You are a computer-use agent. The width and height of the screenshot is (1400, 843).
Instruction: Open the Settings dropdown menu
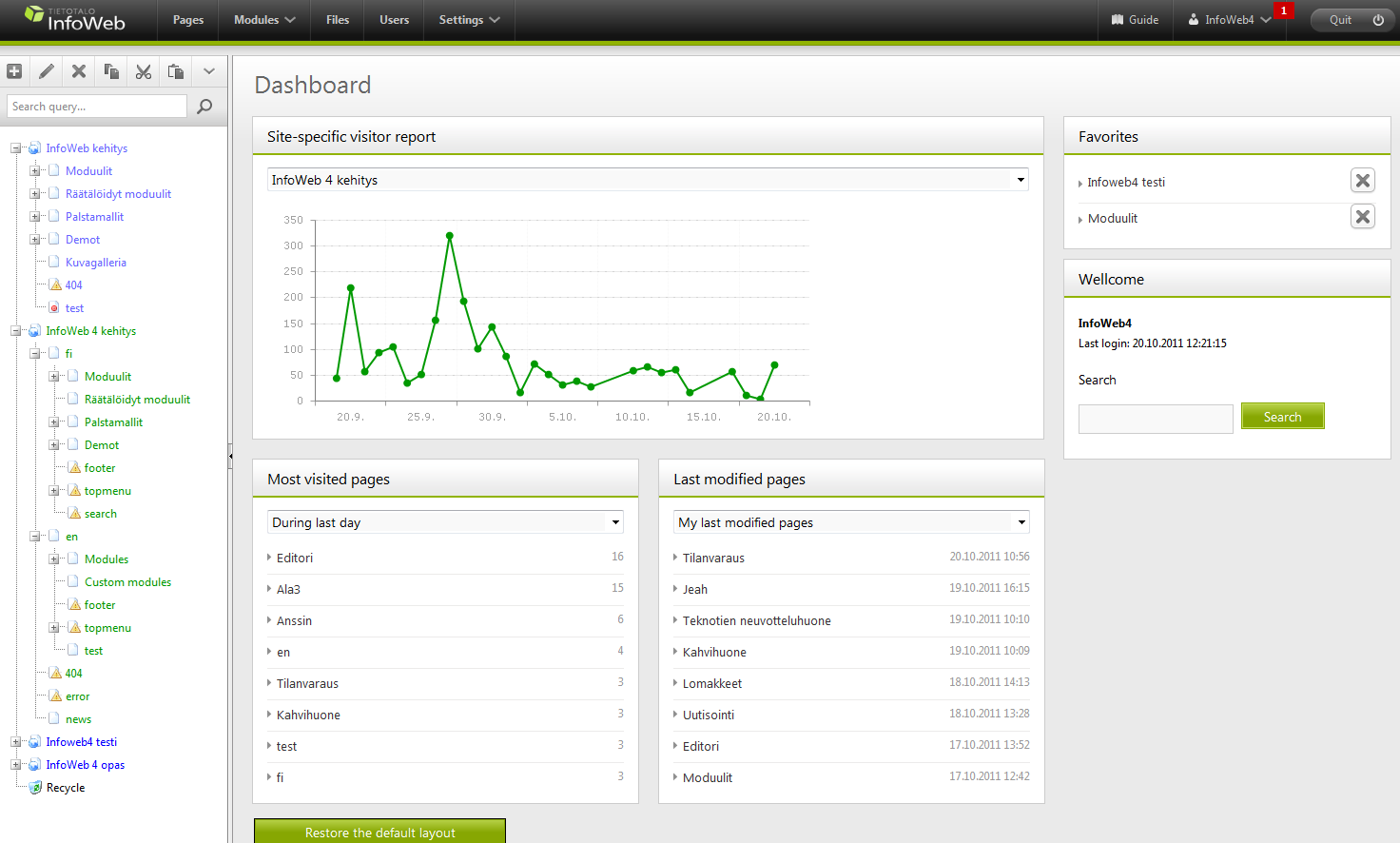tap(469, 20)
